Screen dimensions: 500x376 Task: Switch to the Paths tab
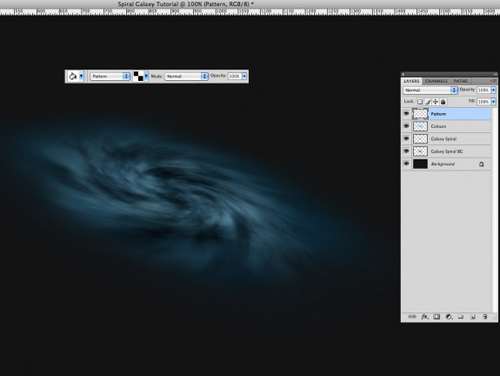(460, 81)
